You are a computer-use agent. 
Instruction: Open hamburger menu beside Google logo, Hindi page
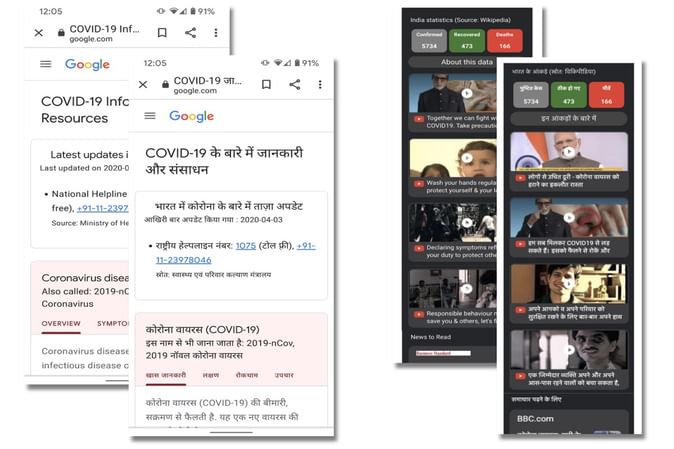tap(150, 116)
